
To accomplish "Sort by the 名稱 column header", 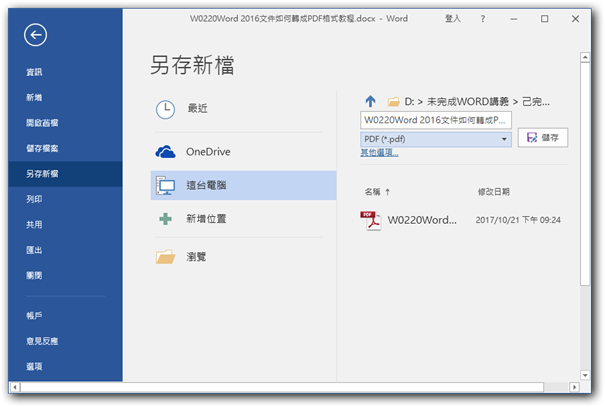I will pyautogui.click(x=372, y=192).
